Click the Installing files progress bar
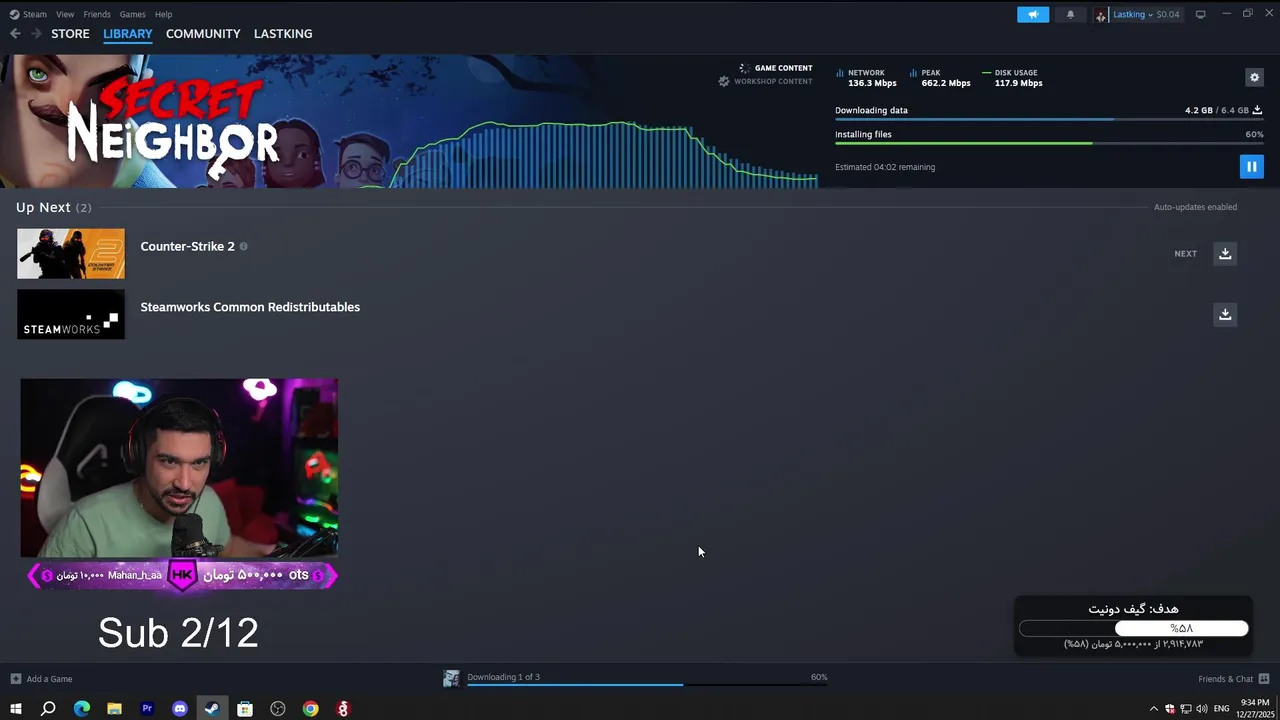The width and height of the screenshot is (1280, 720). tap(1048, 143)
